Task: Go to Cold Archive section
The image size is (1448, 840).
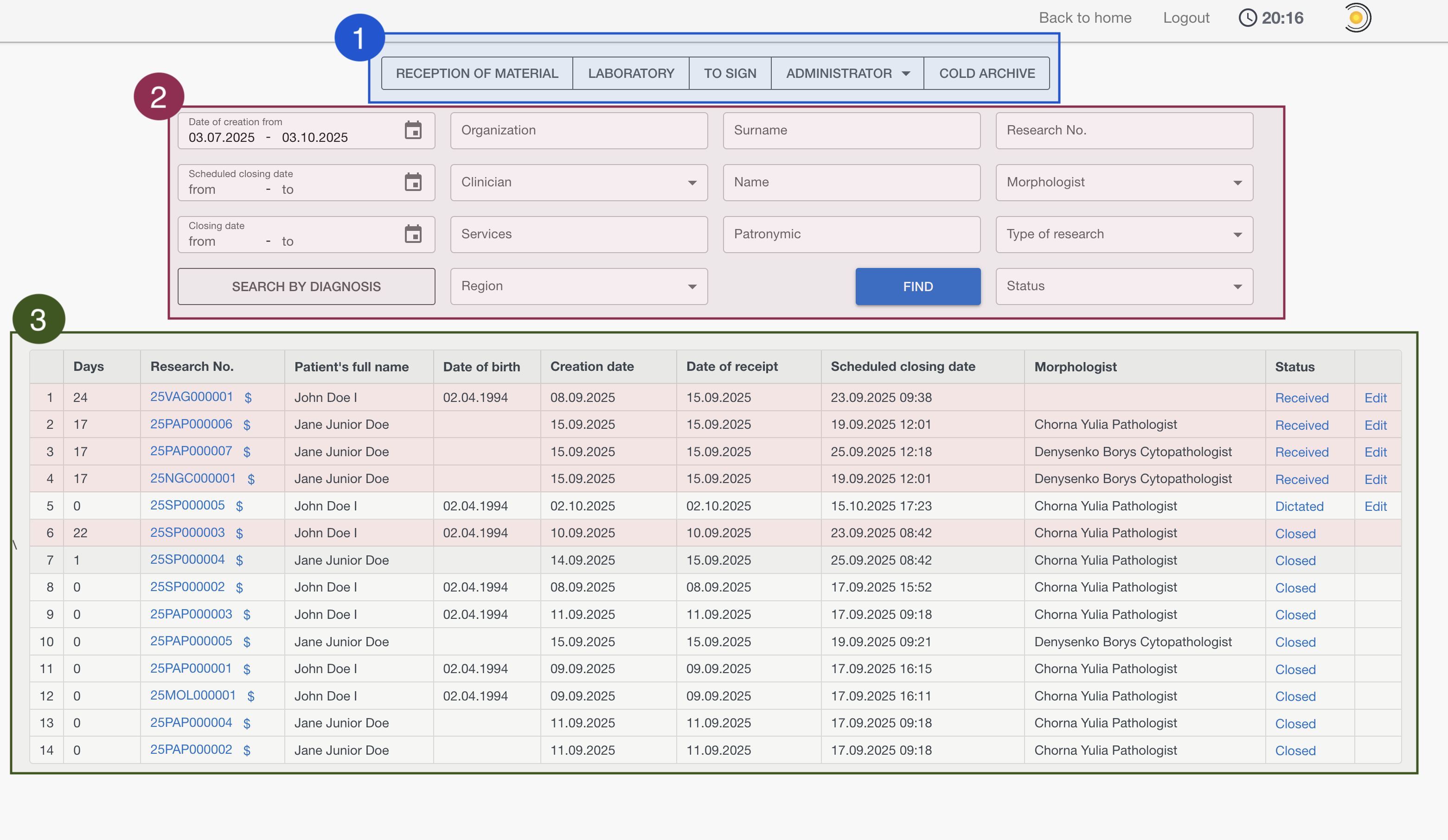Action: [987, 74]
